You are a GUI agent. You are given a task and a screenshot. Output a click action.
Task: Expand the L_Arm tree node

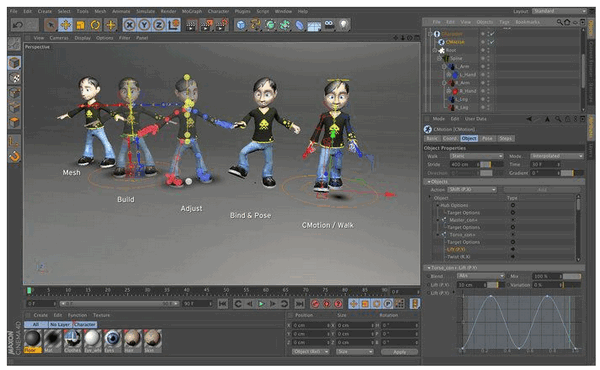(444, 67)
